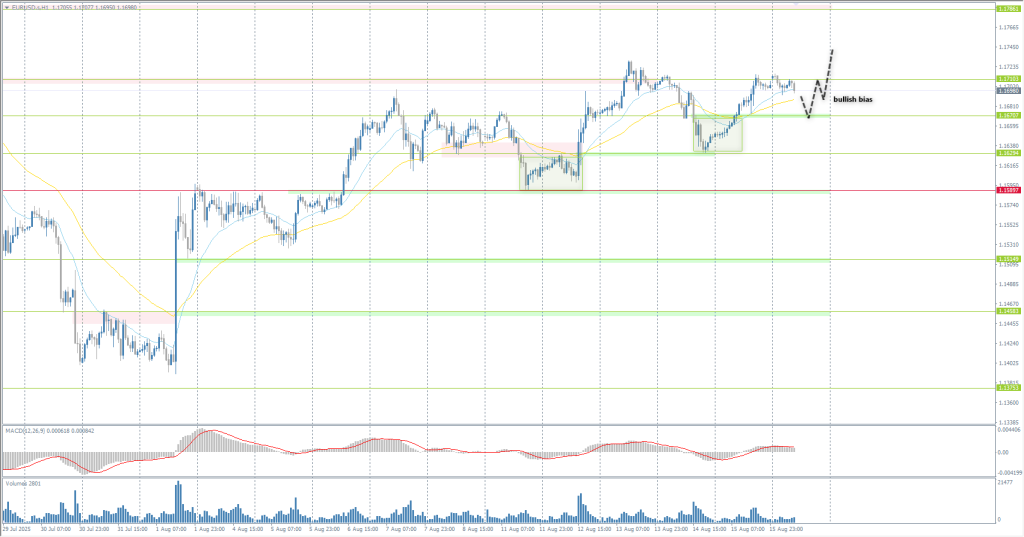Select the shaded rectangle above 1.16294 level

pyautogui.click(x=718, y=133)
